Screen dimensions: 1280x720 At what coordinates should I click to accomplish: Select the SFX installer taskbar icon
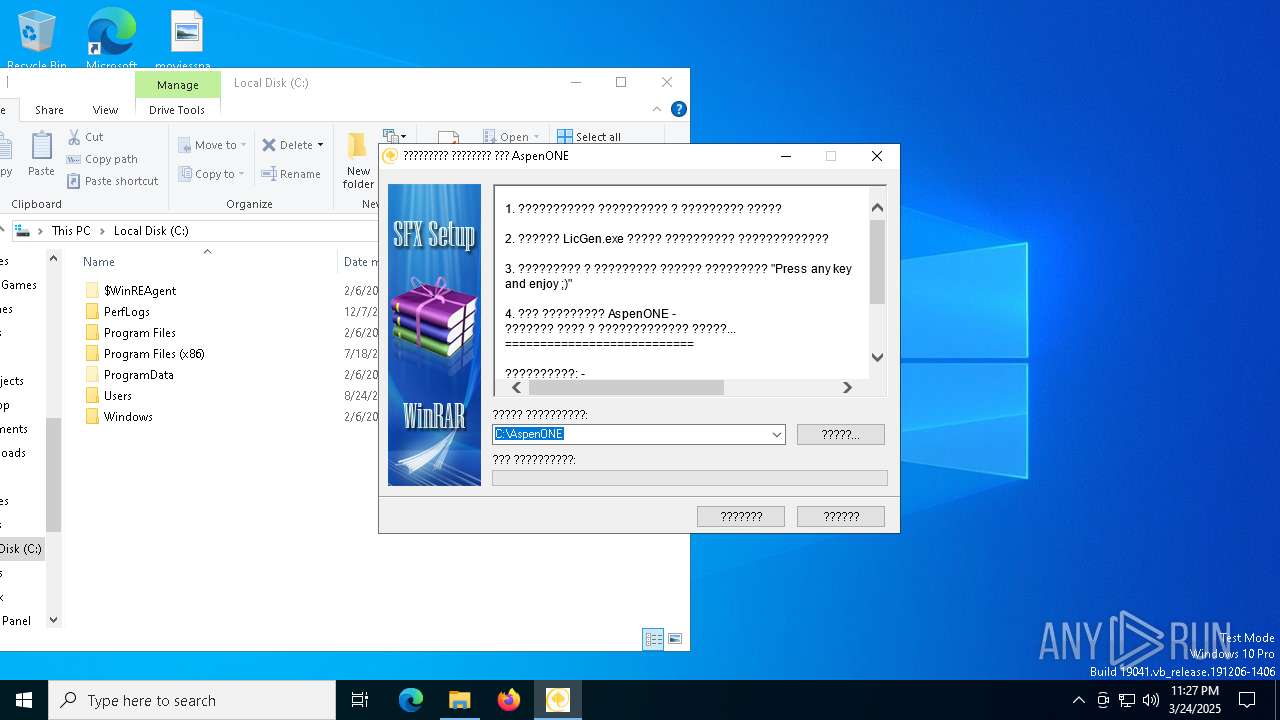(x=557, y=700)
